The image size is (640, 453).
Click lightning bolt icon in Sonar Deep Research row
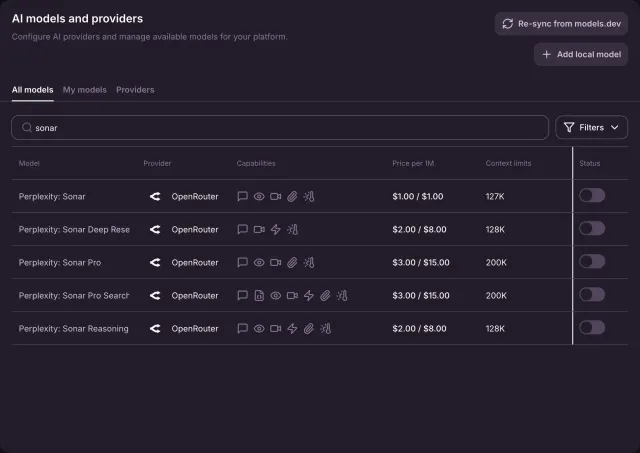(276, 229)
